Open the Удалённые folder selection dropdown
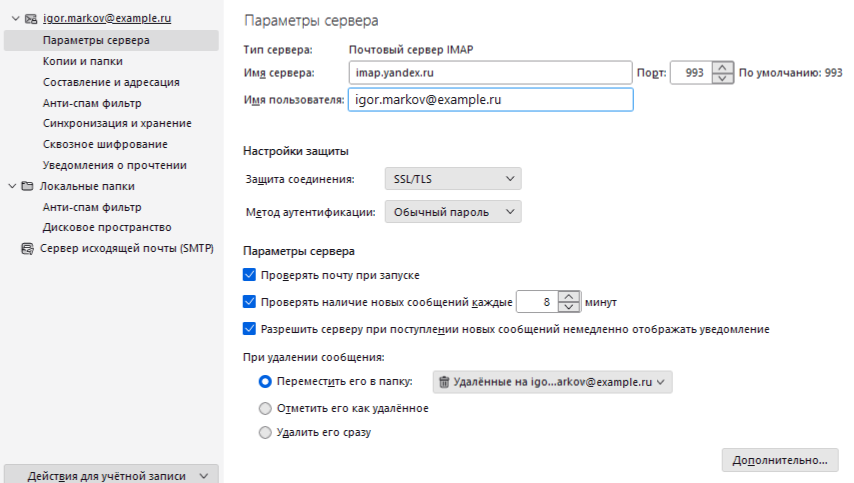Image resolution: width=854 pixels, height=483 pixels. (x=552, y=381)
